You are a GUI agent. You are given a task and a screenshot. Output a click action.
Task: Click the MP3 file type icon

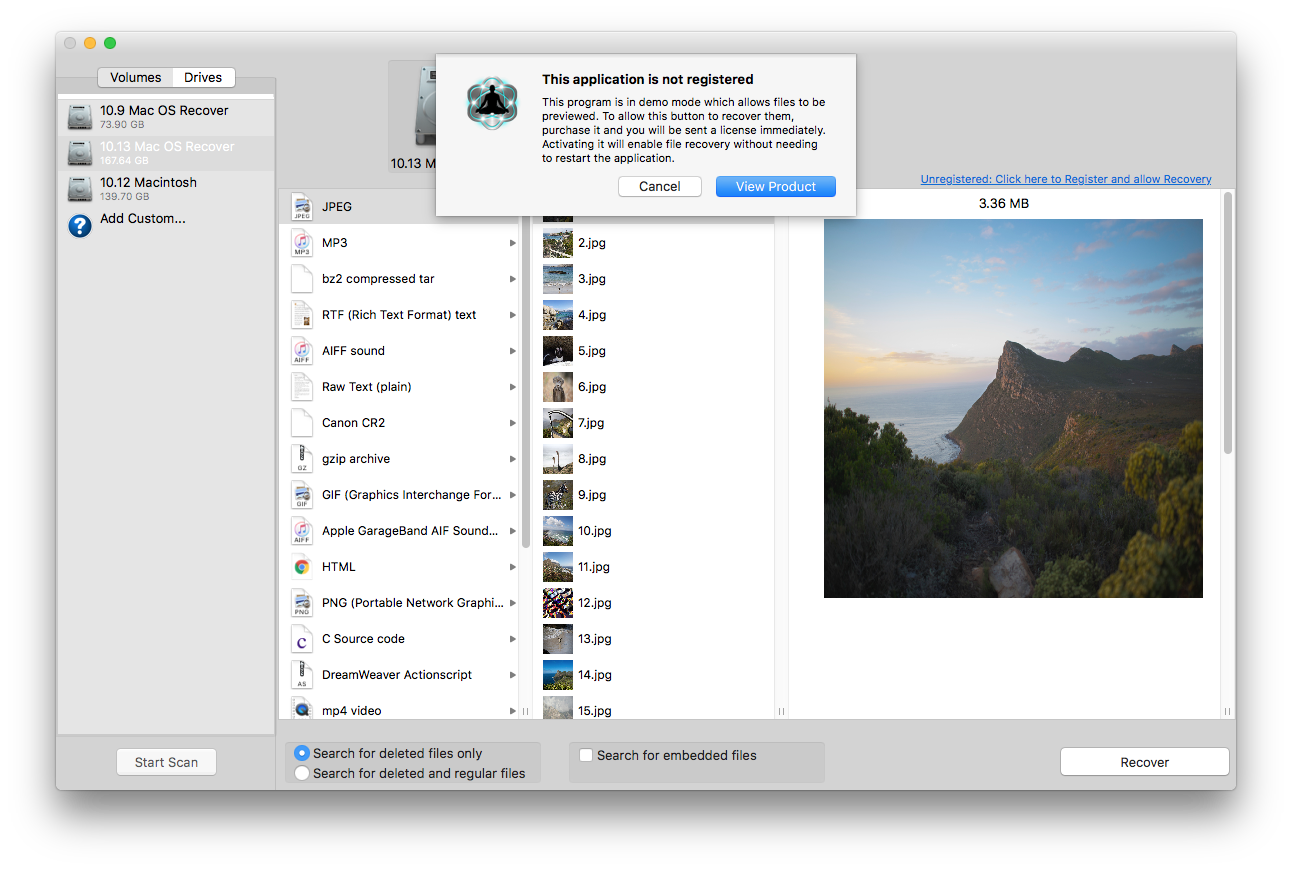click(302, 243)
